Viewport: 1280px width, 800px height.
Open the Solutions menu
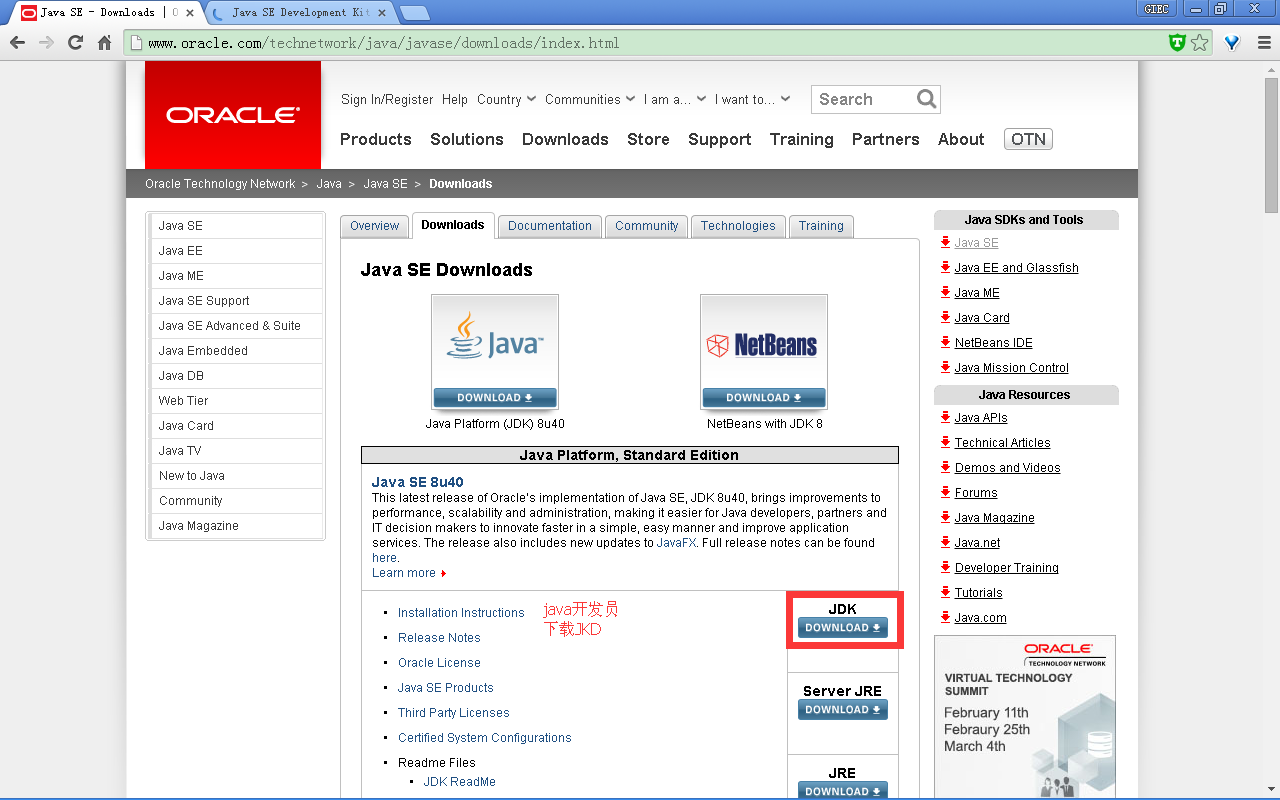tap(467, 139)
